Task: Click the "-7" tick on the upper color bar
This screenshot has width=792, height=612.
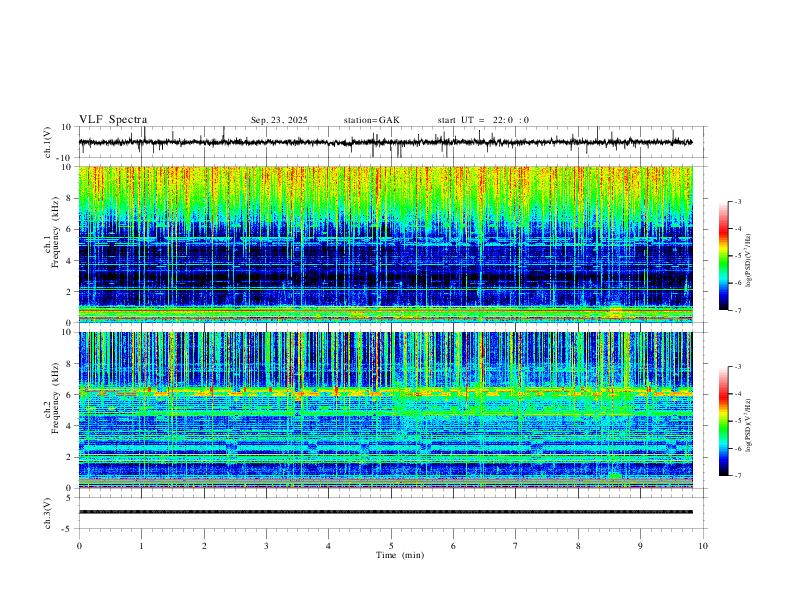Action: click(738, 310)
